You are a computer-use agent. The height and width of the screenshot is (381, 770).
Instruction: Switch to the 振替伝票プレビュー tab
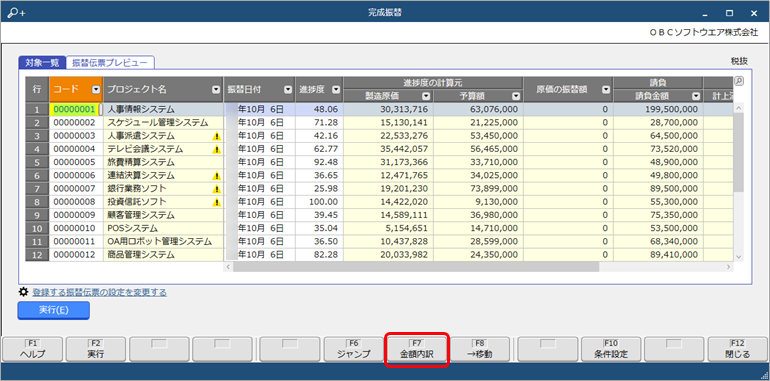click(110, 62)
